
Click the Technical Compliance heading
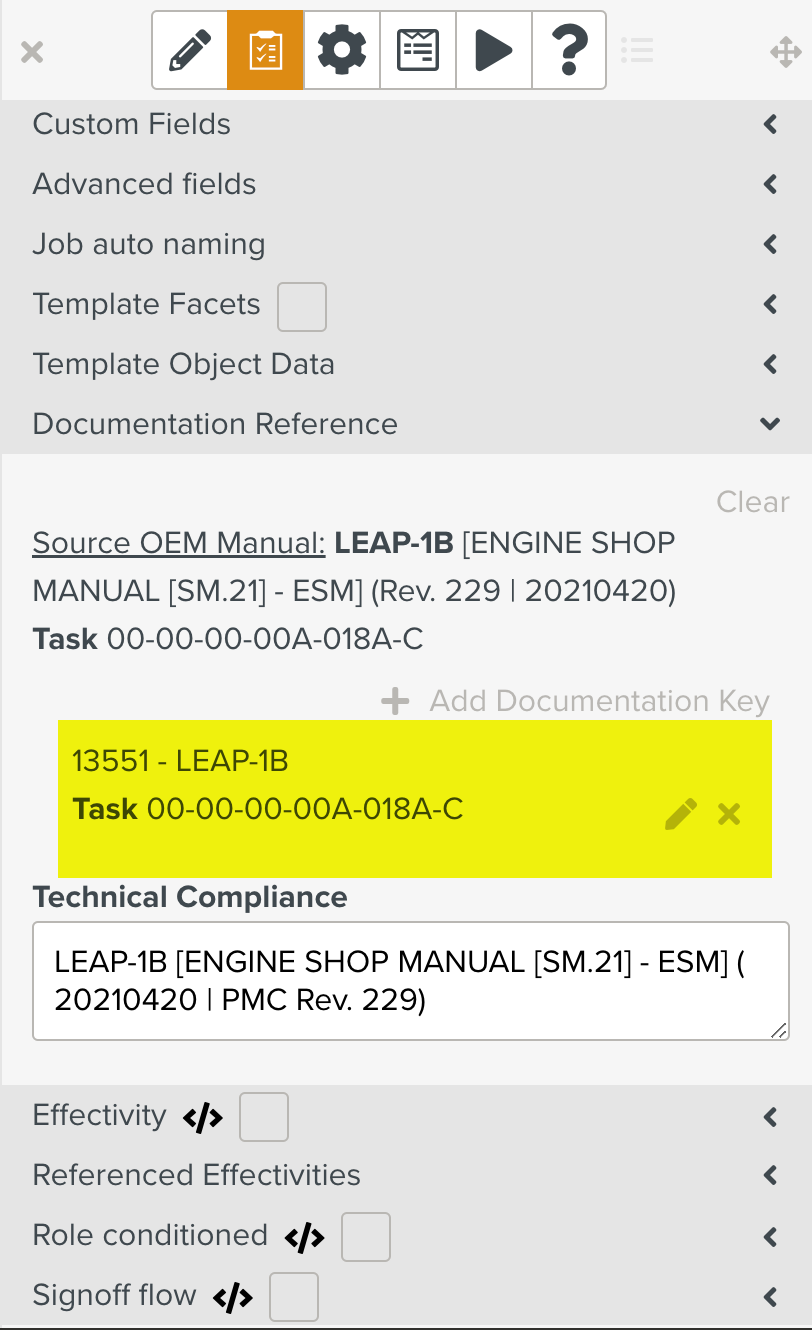(190, 897)
